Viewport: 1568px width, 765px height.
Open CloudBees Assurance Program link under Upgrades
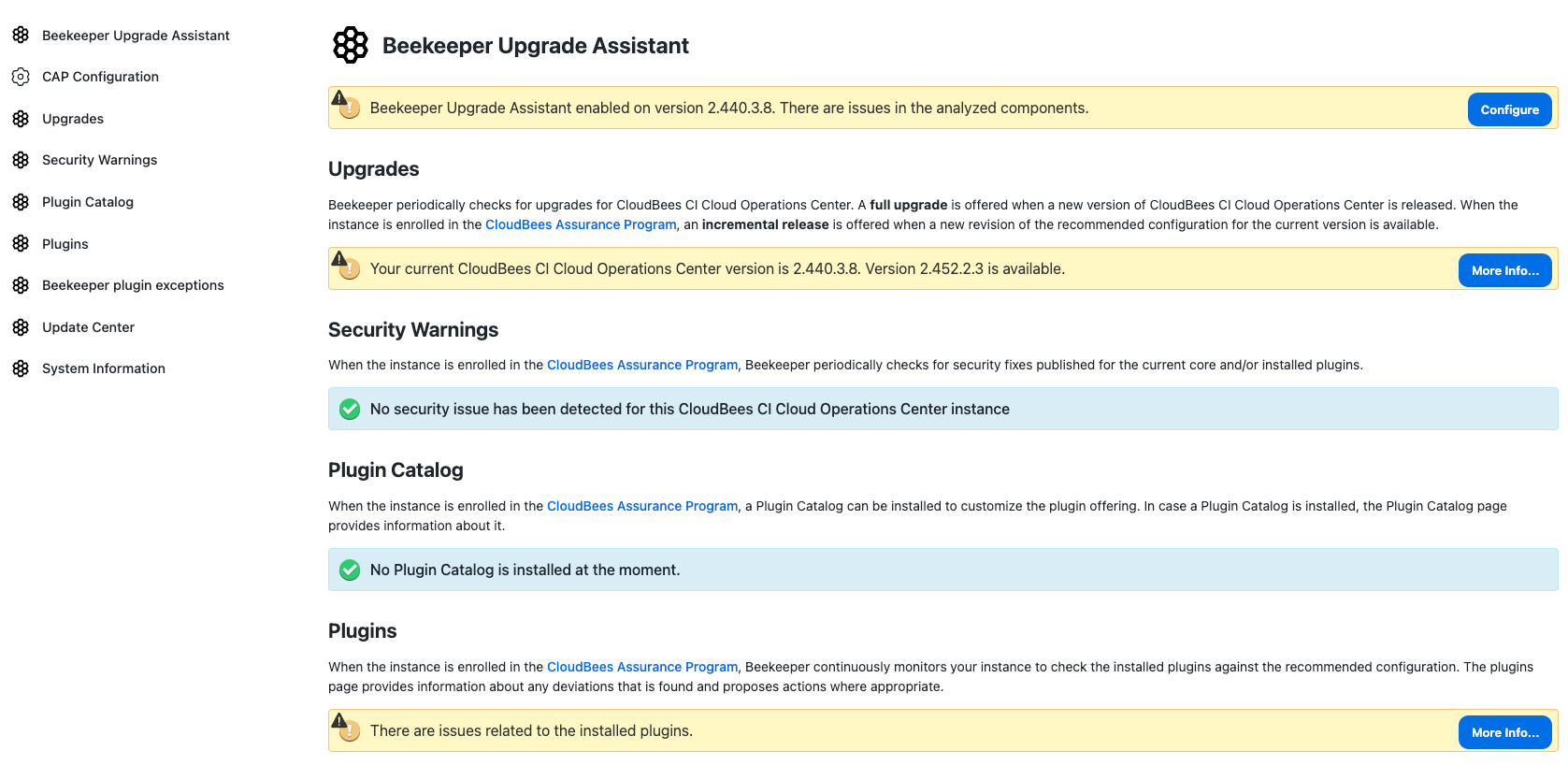tap(581, 224)
